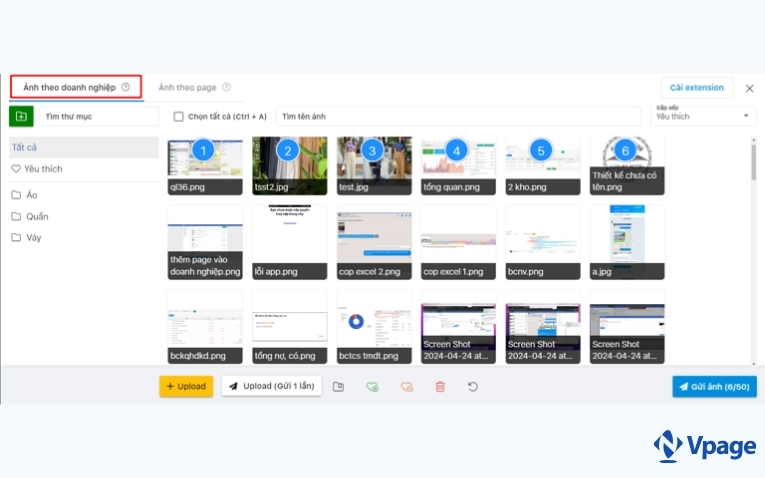Switch to Ảnh theo page tab
Viewport: 765px width, 478px height.
click(x=187, y=87)
